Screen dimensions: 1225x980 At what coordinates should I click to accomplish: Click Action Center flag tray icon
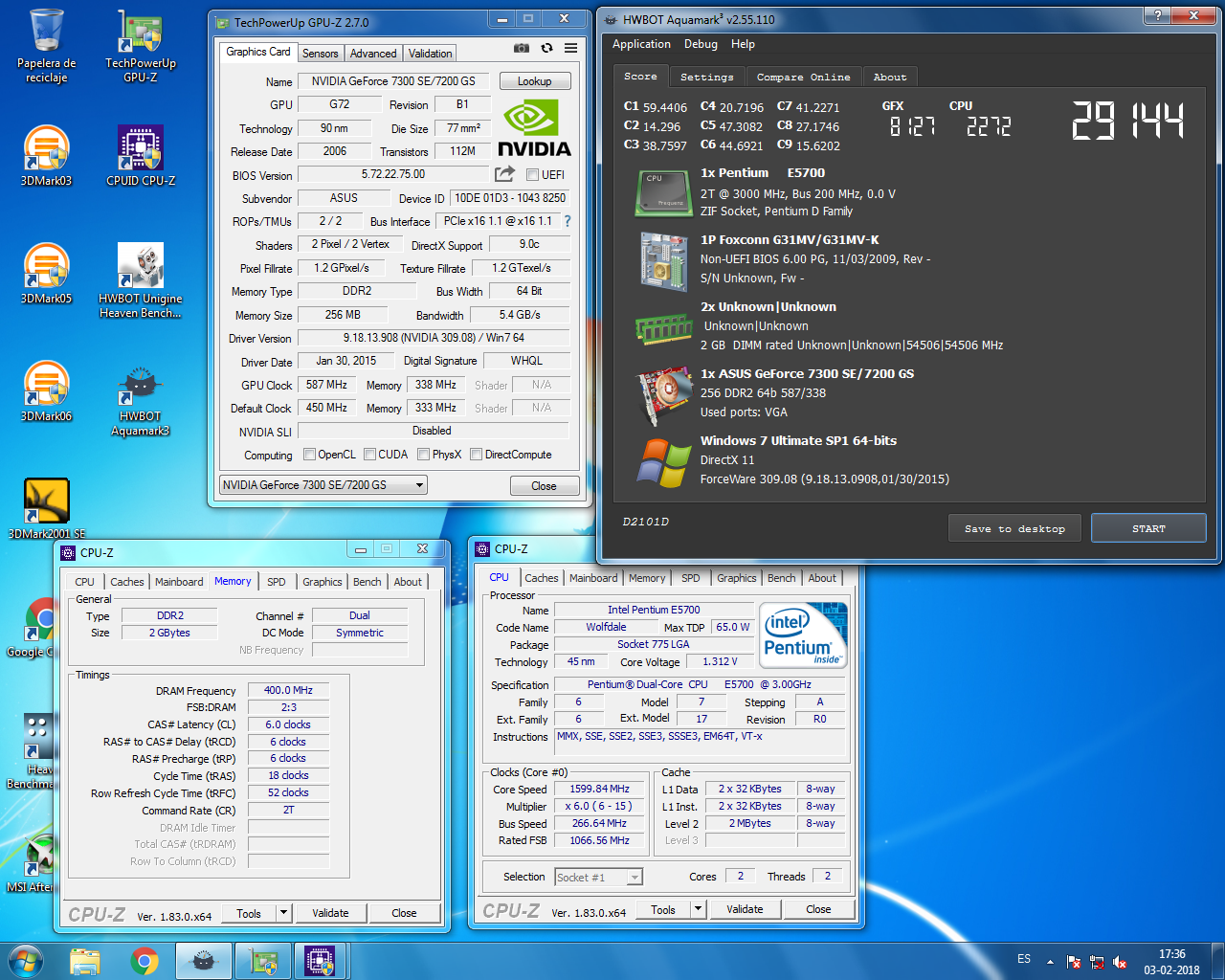pos(1074,962)
